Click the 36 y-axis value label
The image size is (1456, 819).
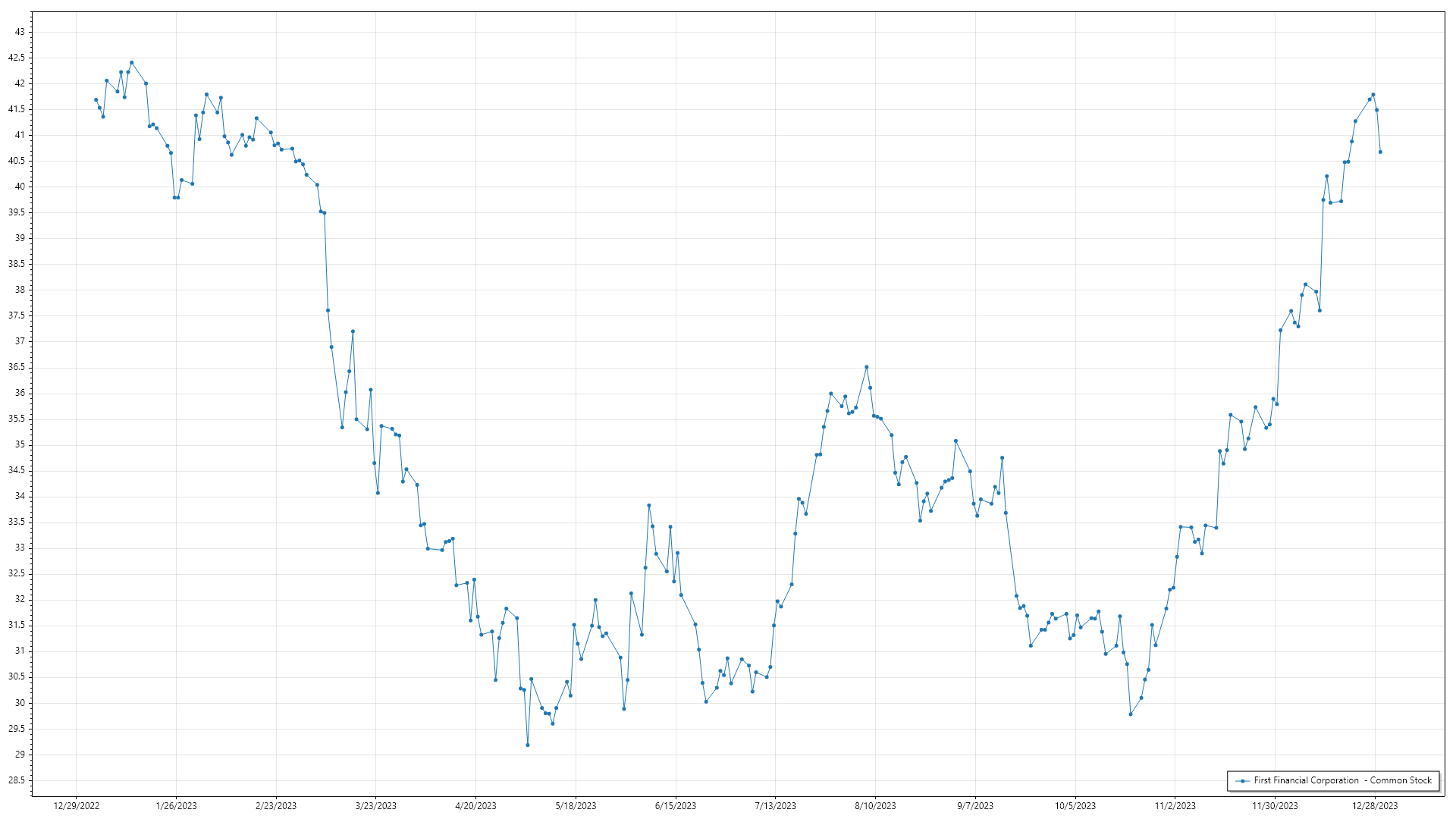pyautogui.click(x=20, y=393)
